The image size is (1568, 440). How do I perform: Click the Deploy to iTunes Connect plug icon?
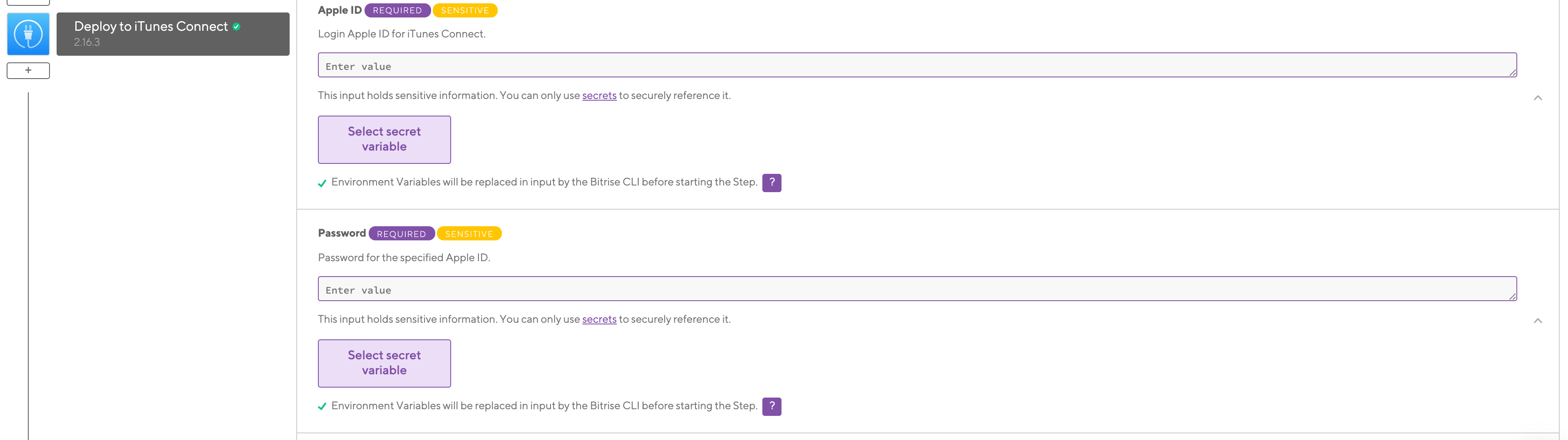(x=27, y=34)
